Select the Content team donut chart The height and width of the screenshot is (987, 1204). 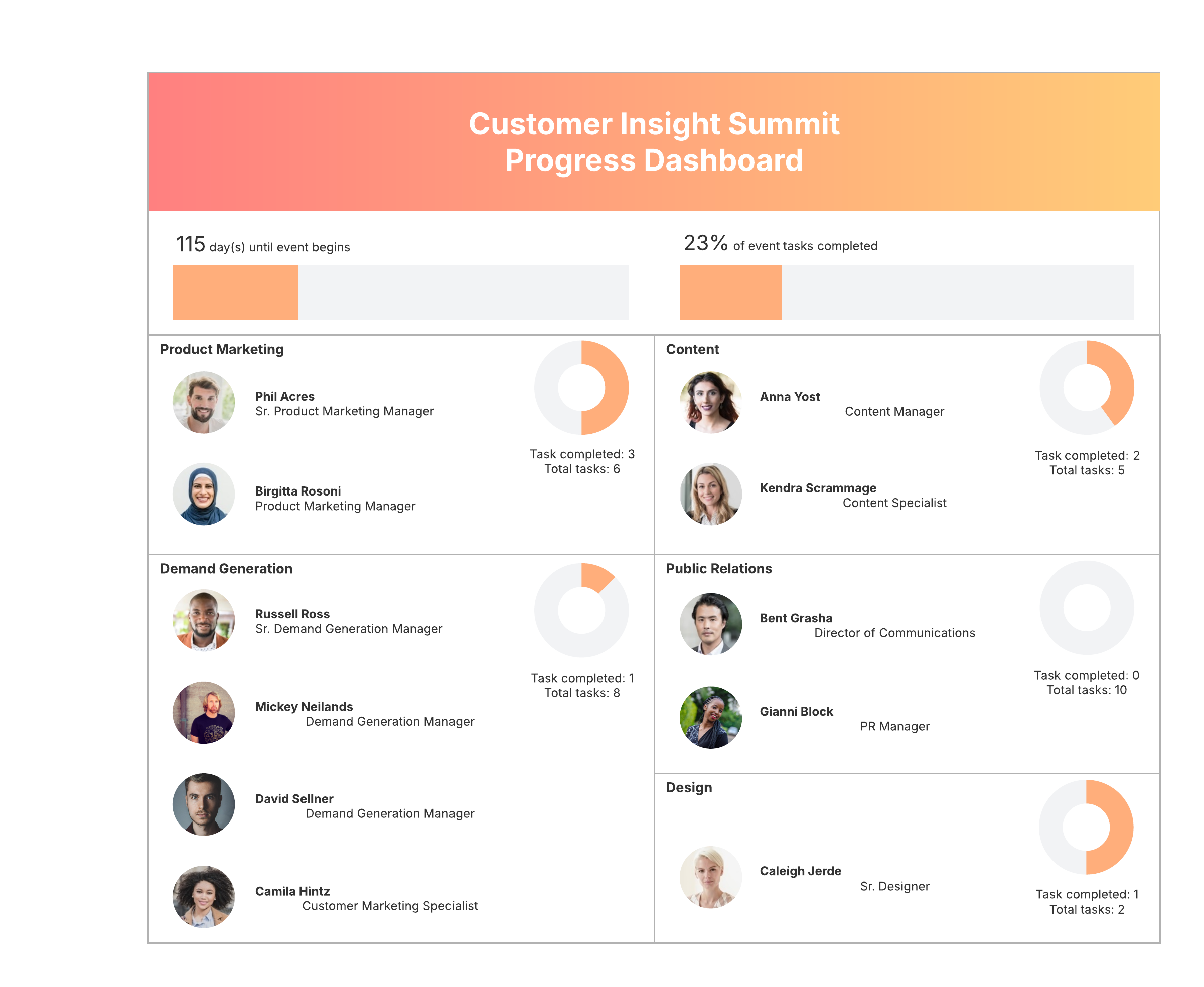[1087, 388]
